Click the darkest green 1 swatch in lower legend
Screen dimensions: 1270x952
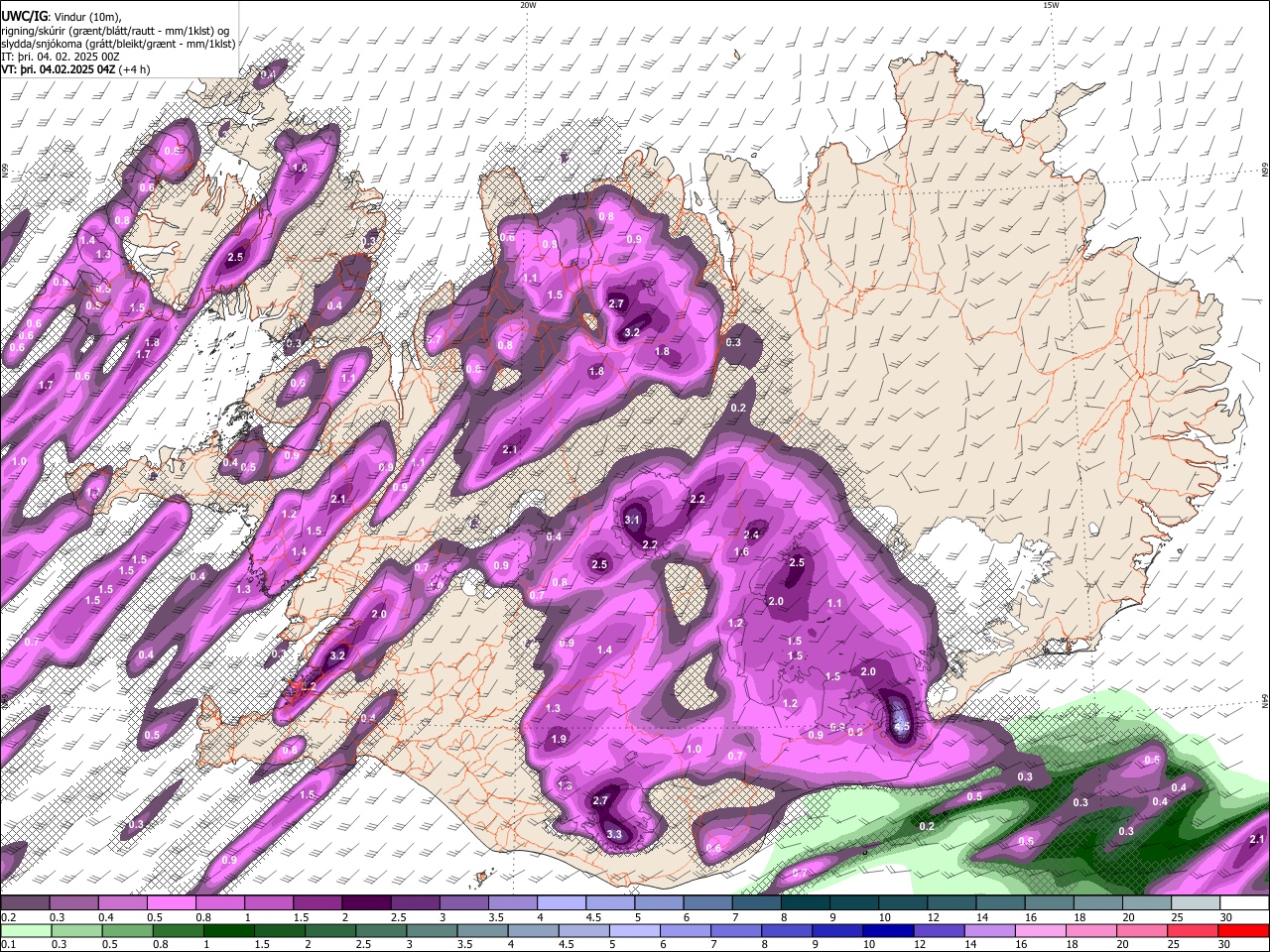click(x=229, y=930)
